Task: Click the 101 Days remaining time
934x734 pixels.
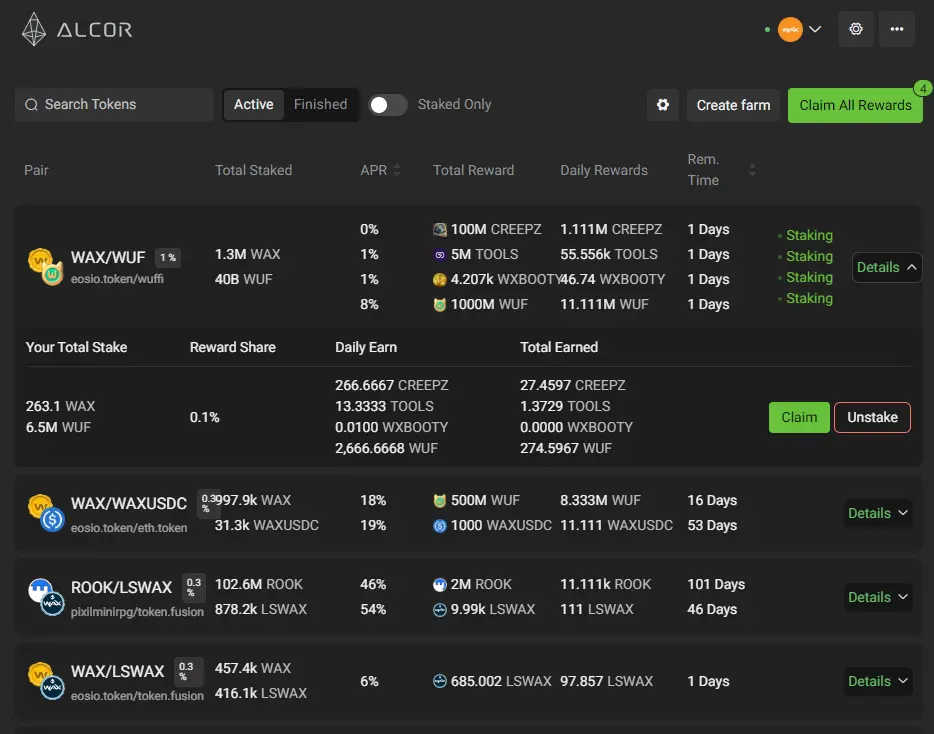Action: click(x=716, y=584)
